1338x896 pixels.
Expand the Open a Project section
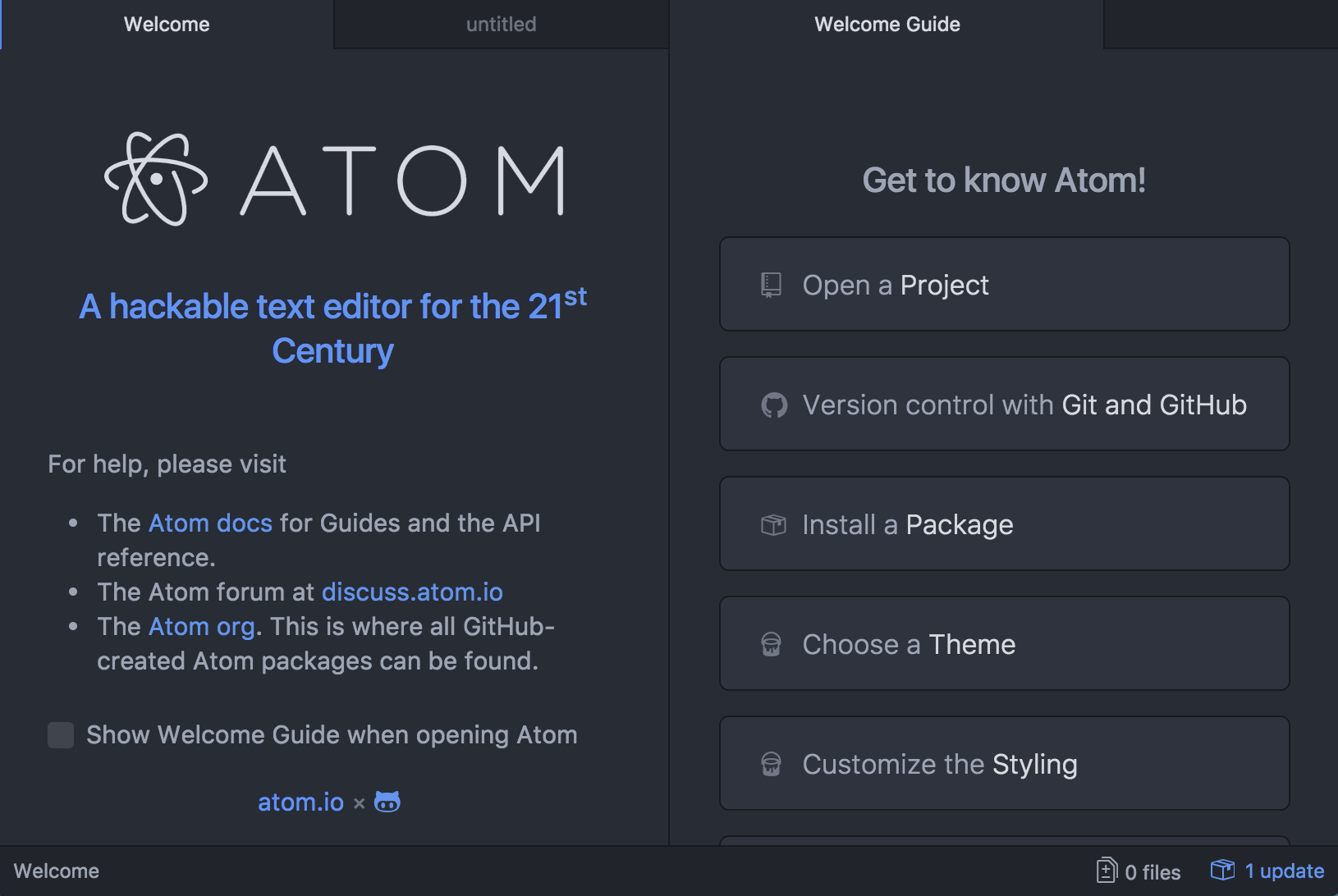coord(1004,285)
